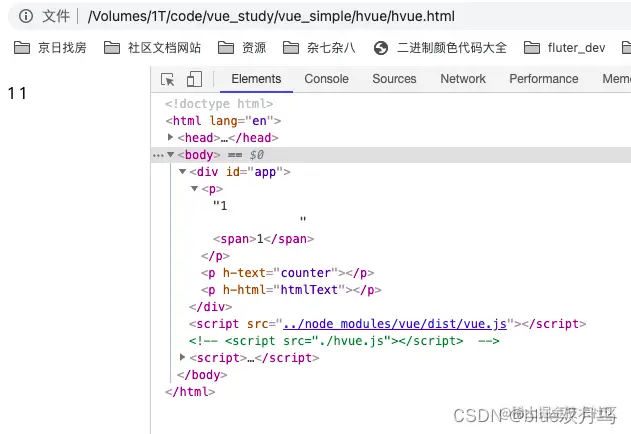The height and width of the screenshot is (434, 631).
Task: Collapse the body element node
Action: 171,155
